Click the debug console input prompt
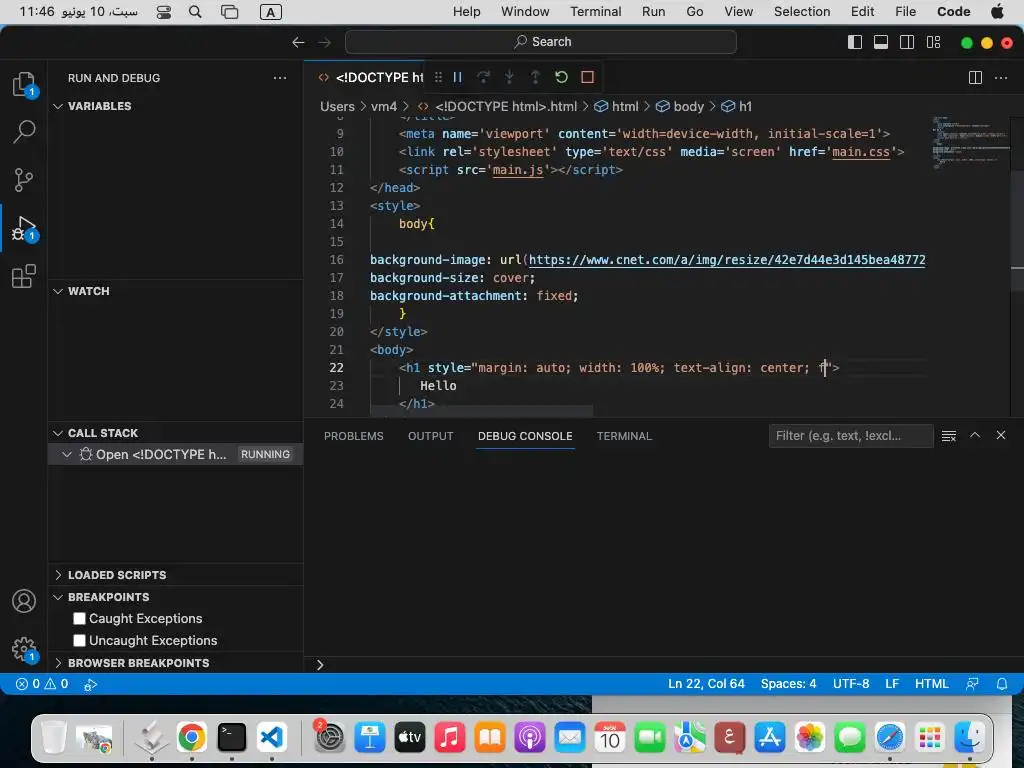The image size is (1024, 768). pyautogui.click(x=666, y=665)
